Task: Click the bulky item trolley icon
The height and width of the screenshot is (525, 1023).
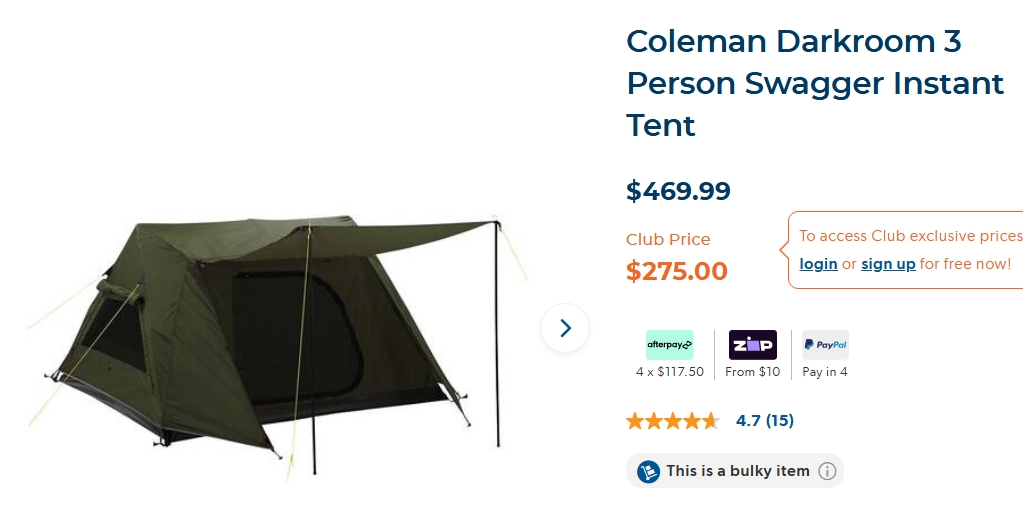Action: (x=648, y=471)
